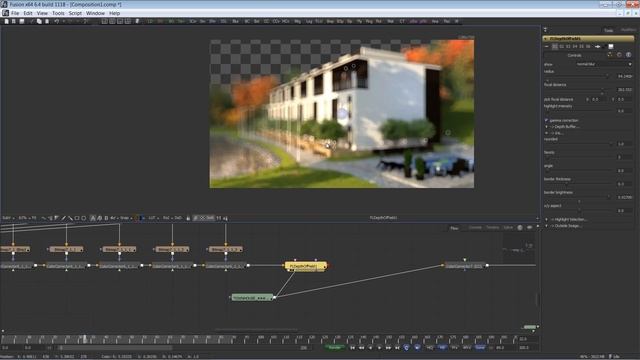The height and width of the screenshot is (360, 640).
Task: Switch to the Tools tab in control panel
Action: [609, 30]
